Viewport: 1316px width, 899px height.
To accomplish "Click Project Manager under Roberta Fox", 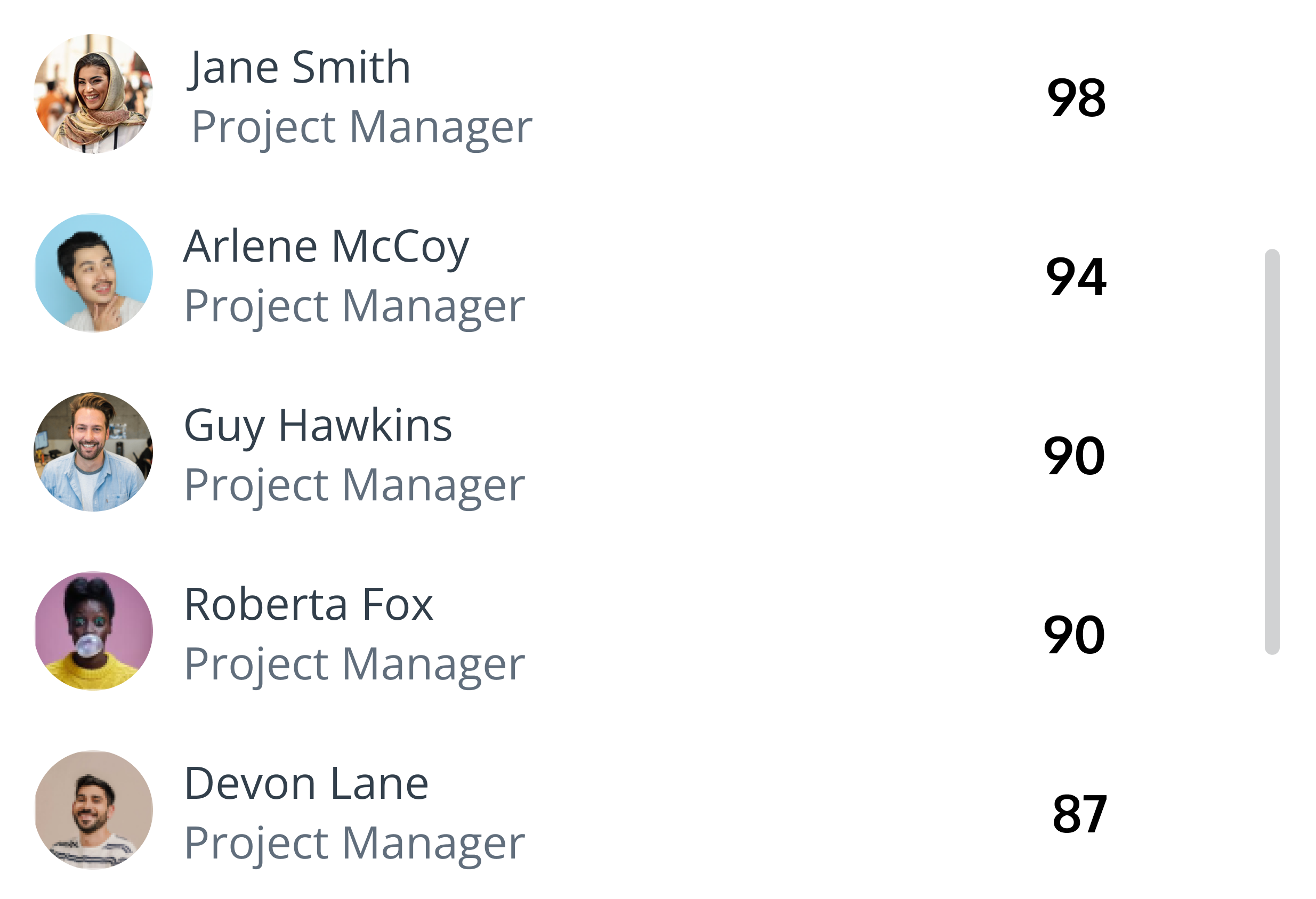I will [354, 665].
